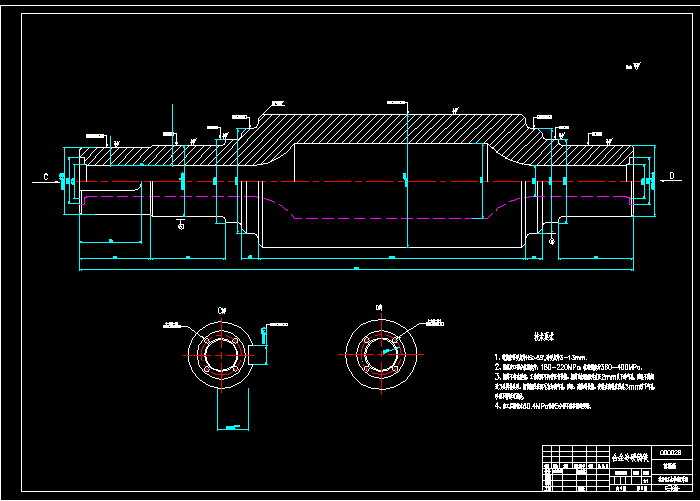This screenshot has height=501, width=700.
Task: Select the technical requirements heading text
Action: click(x=544, y=337)
